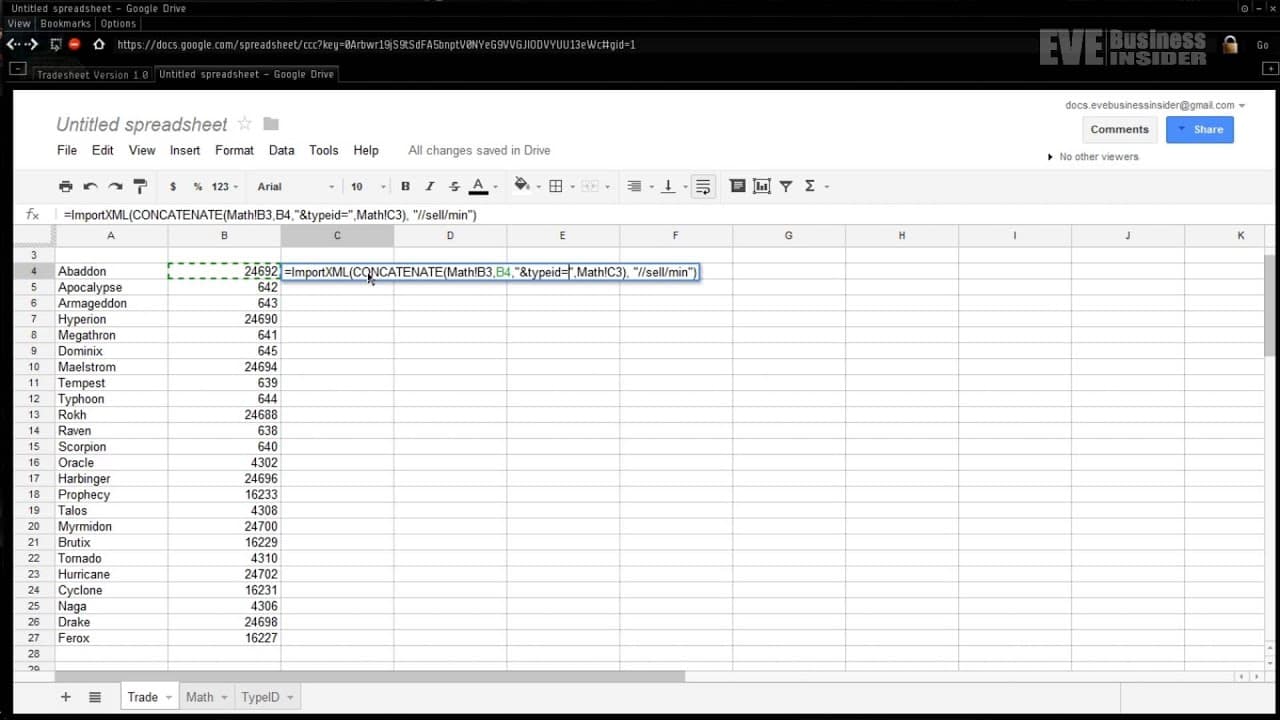Expand the No other viewers triangle
Viewport: 1280px width, 720px height.
pos(1050,157)
